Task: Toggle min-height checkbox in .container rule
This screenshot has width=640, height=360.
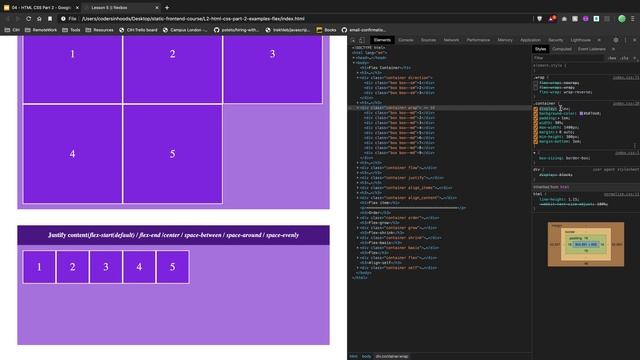Action: tap(536, 137)
